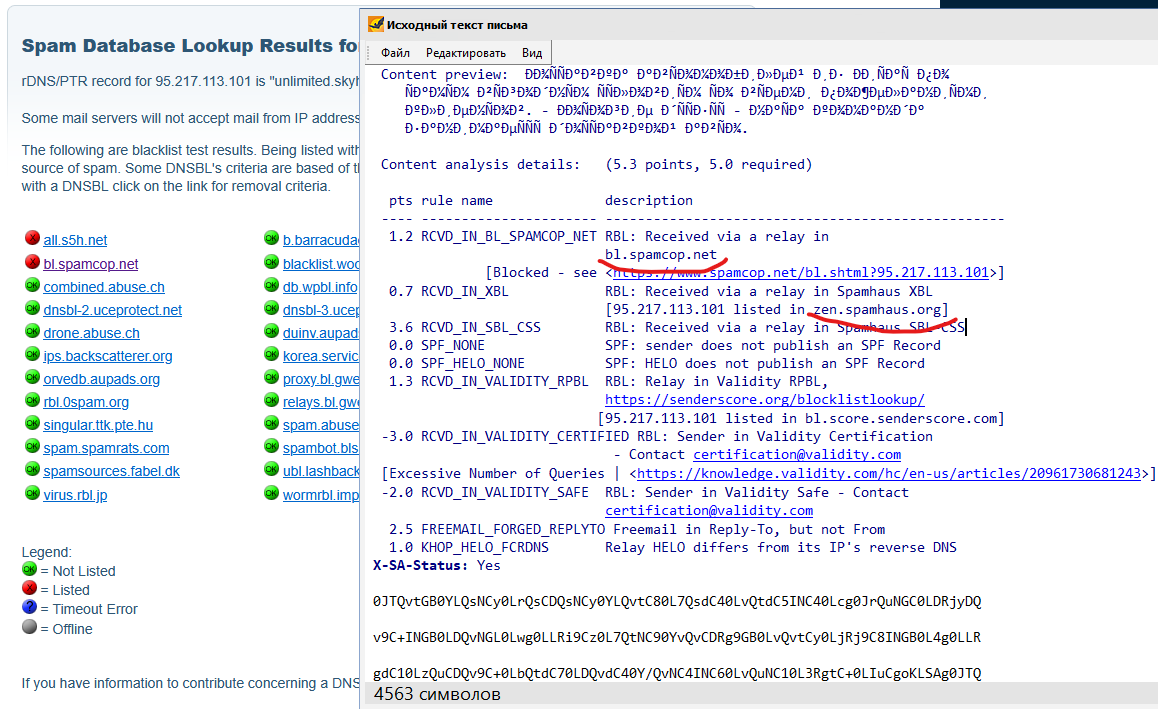The image size is (1158, 709).
Task: Open the Вид menu
Action: (x=532, y=53)
